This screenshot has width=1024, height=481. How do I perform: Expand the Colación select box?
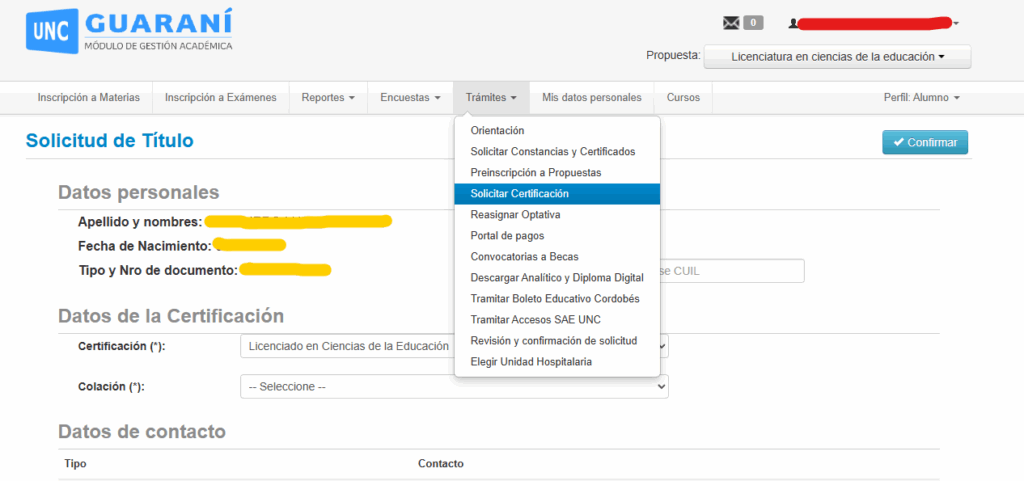point(454,386)
